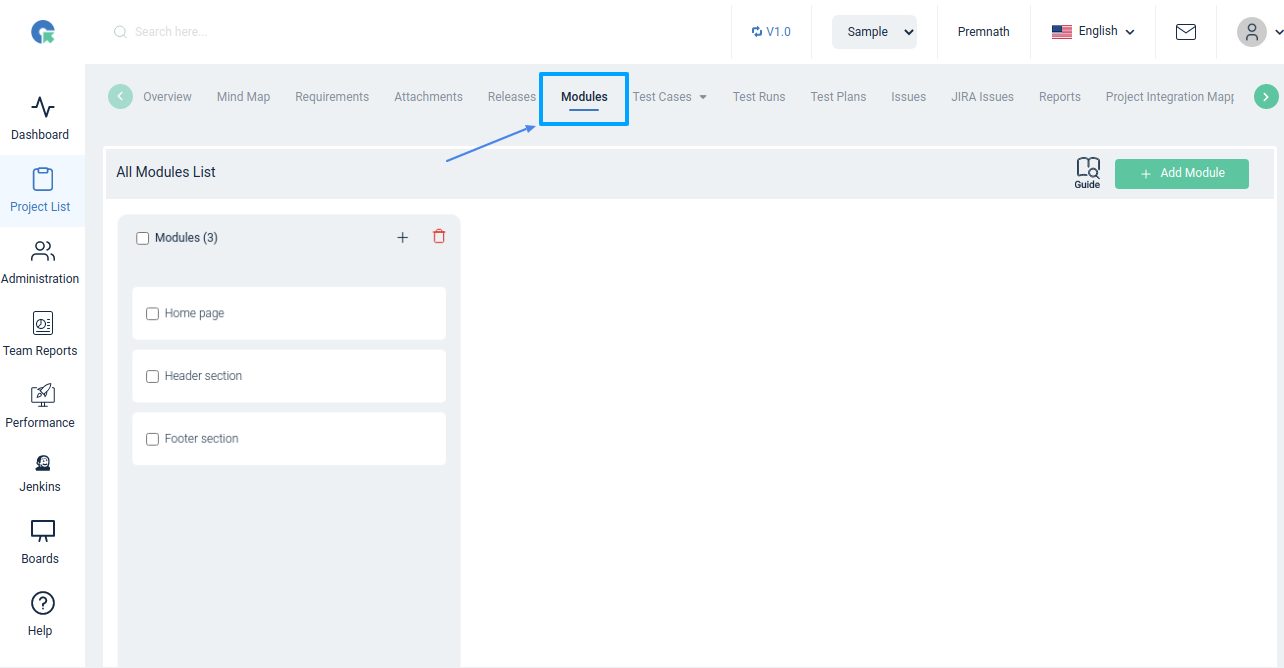Screen dimensions: 1284x668
Task: Click the V1.0 version sync icon
Action: pos(757,32)
